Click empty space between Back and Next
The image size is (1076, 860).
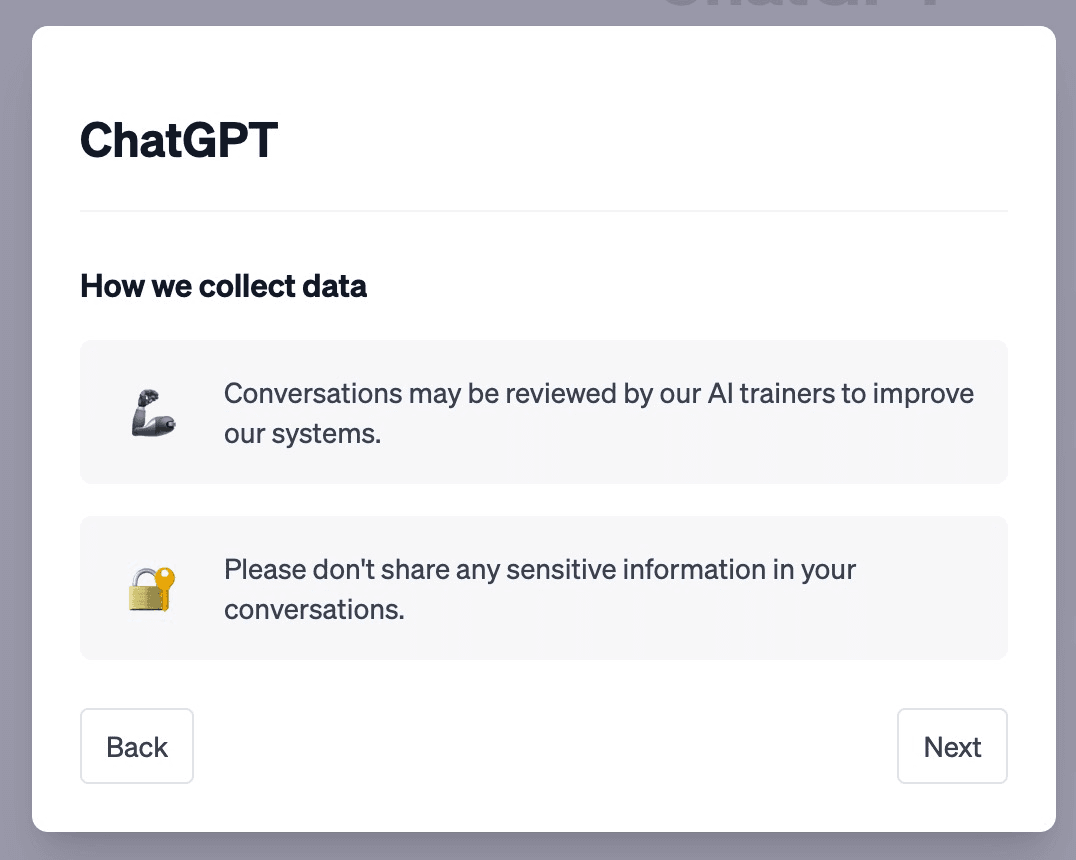pyautogui.click(x=545, y=747)
